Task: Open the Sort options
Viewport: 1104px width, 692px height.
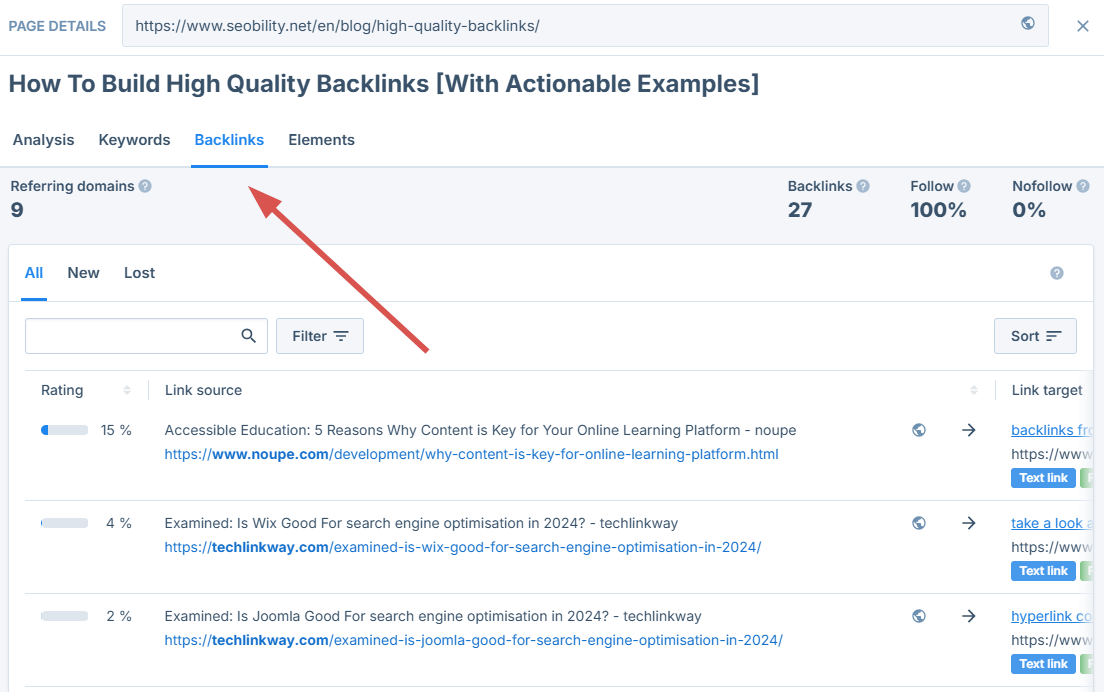Action: 1035,336
